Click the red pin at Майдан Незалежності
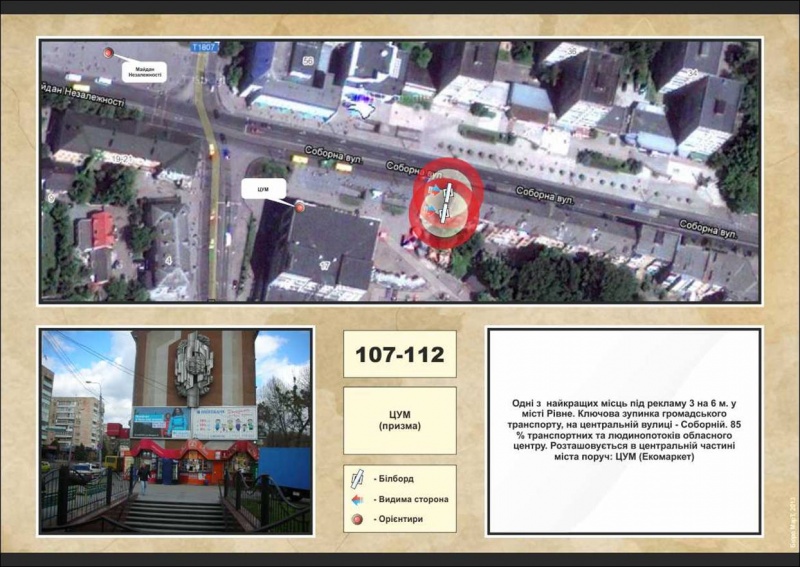This screenshot has height=567, width=800. click(109, 53)
